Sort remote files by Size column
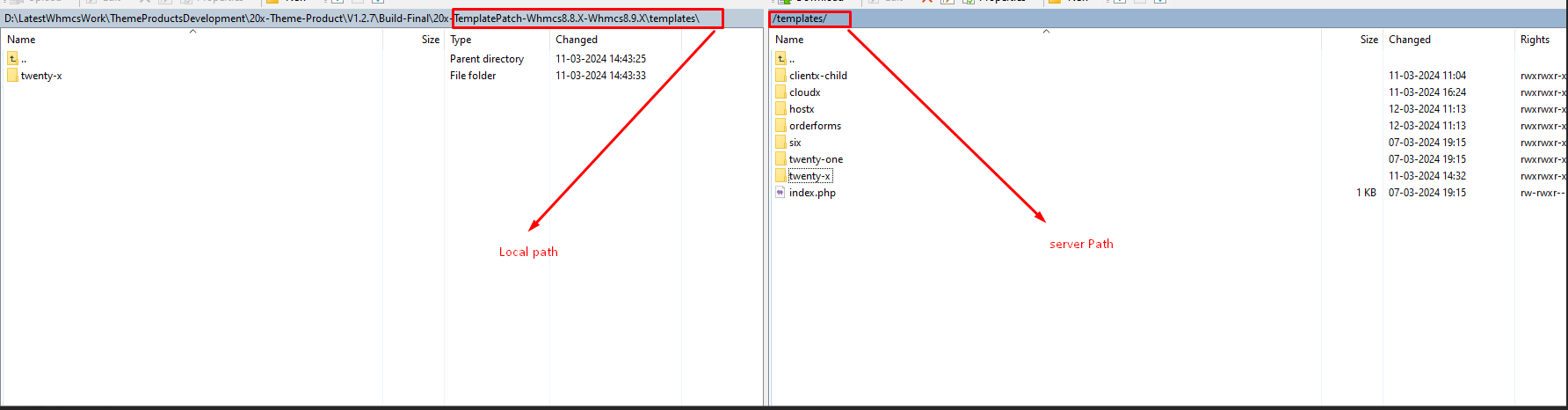Image resolution: width=1568 pixels, height=410 pixels. point(1368,40)
